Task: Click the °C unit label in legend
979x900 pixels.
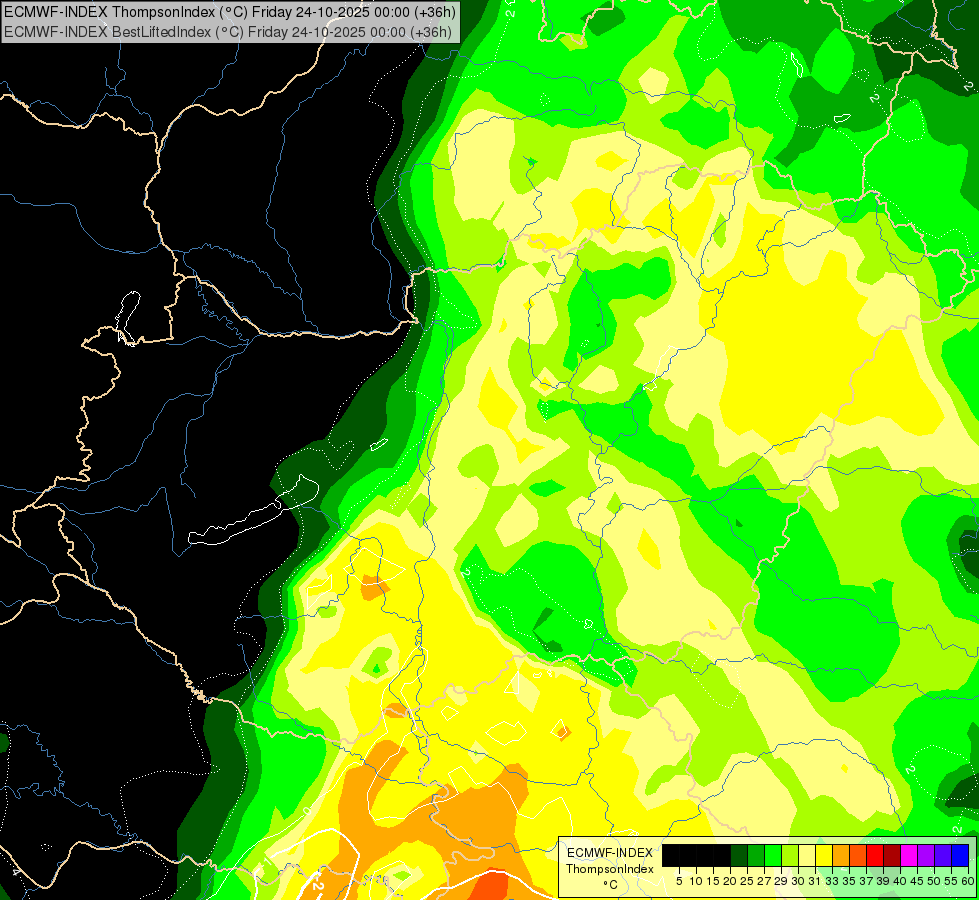Action: (611, 885)
